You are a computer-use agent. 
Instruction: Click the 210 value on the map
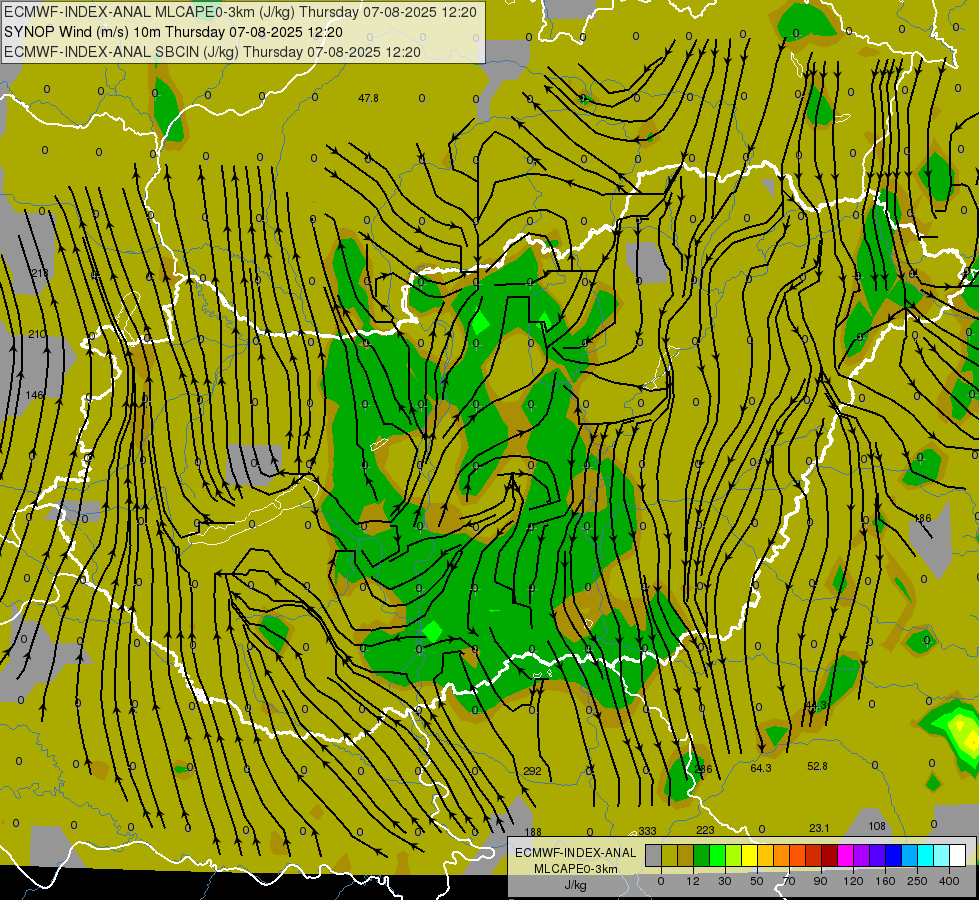(37, 334)
